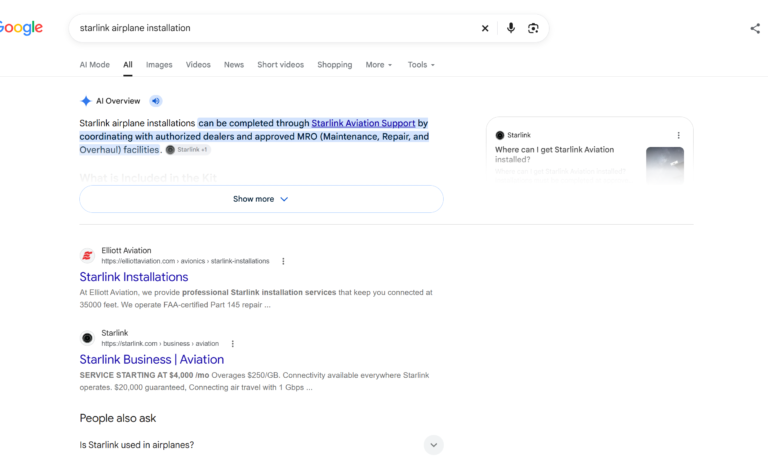Open the Starlink Business | Aviation result
The height and width of the screenshot is (456, 768).
pos(152,360)
